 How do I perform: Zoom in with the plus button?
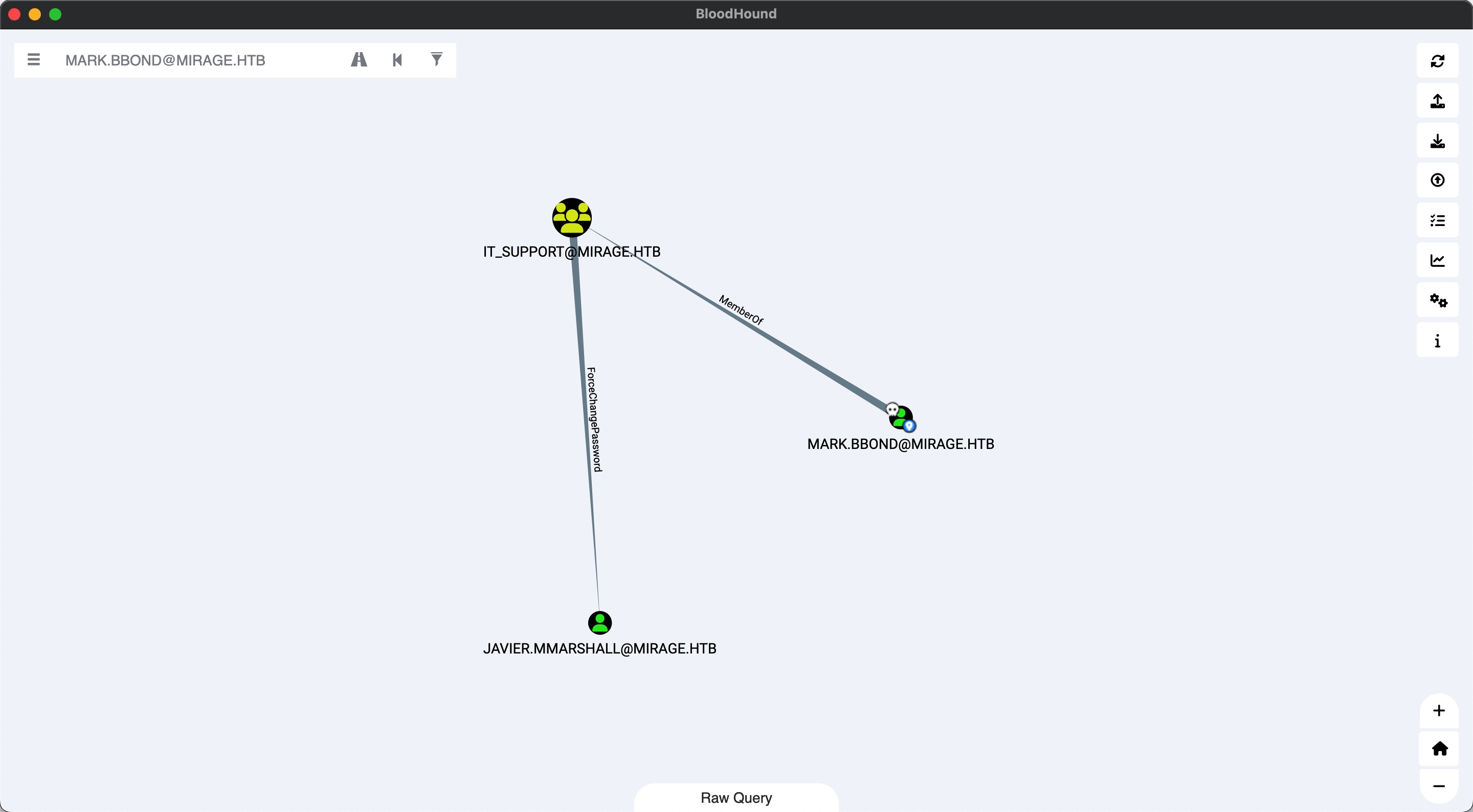click(x=1439, y=711)
